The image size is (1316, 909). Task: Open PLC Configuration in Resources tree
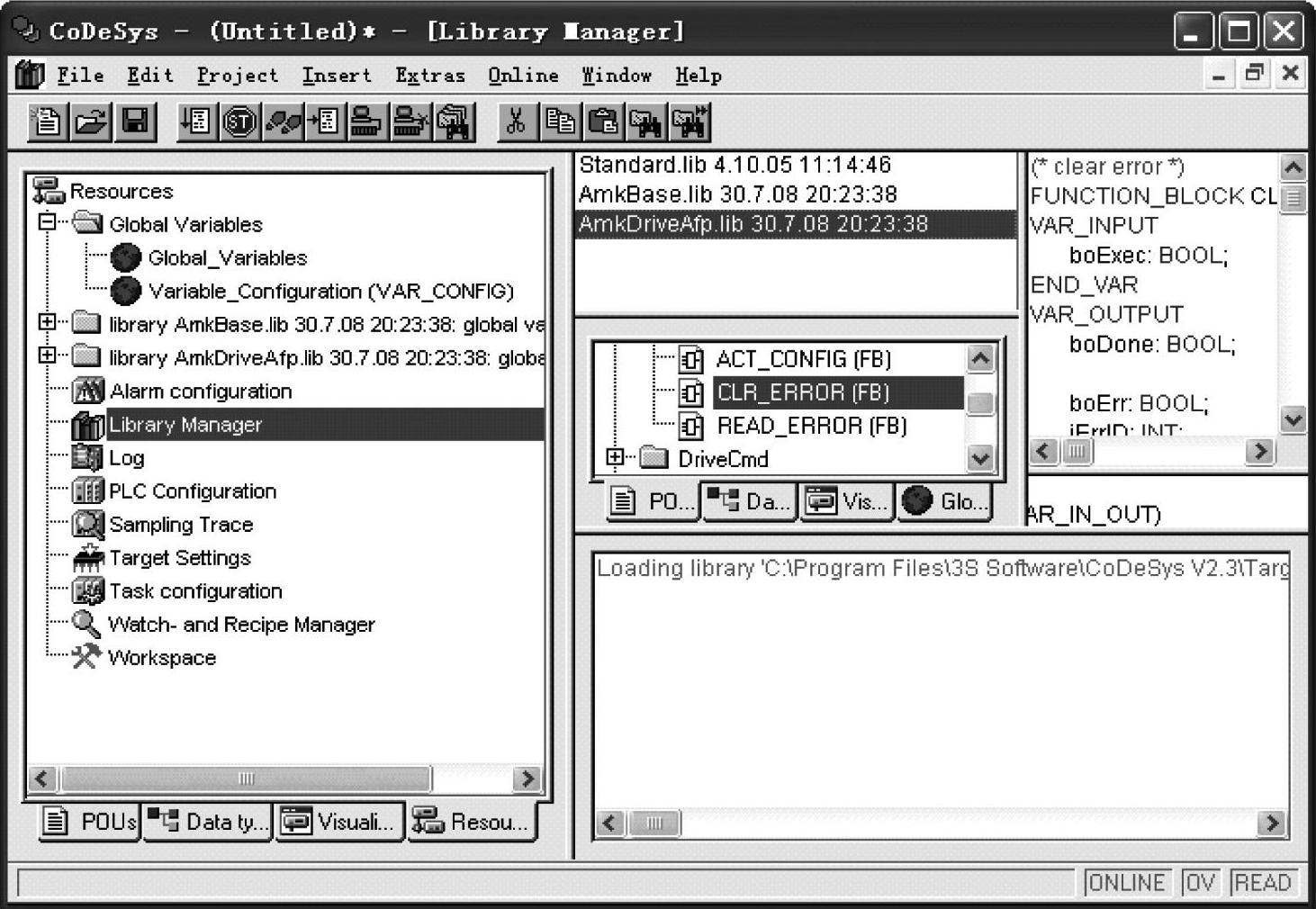(192, 491)
